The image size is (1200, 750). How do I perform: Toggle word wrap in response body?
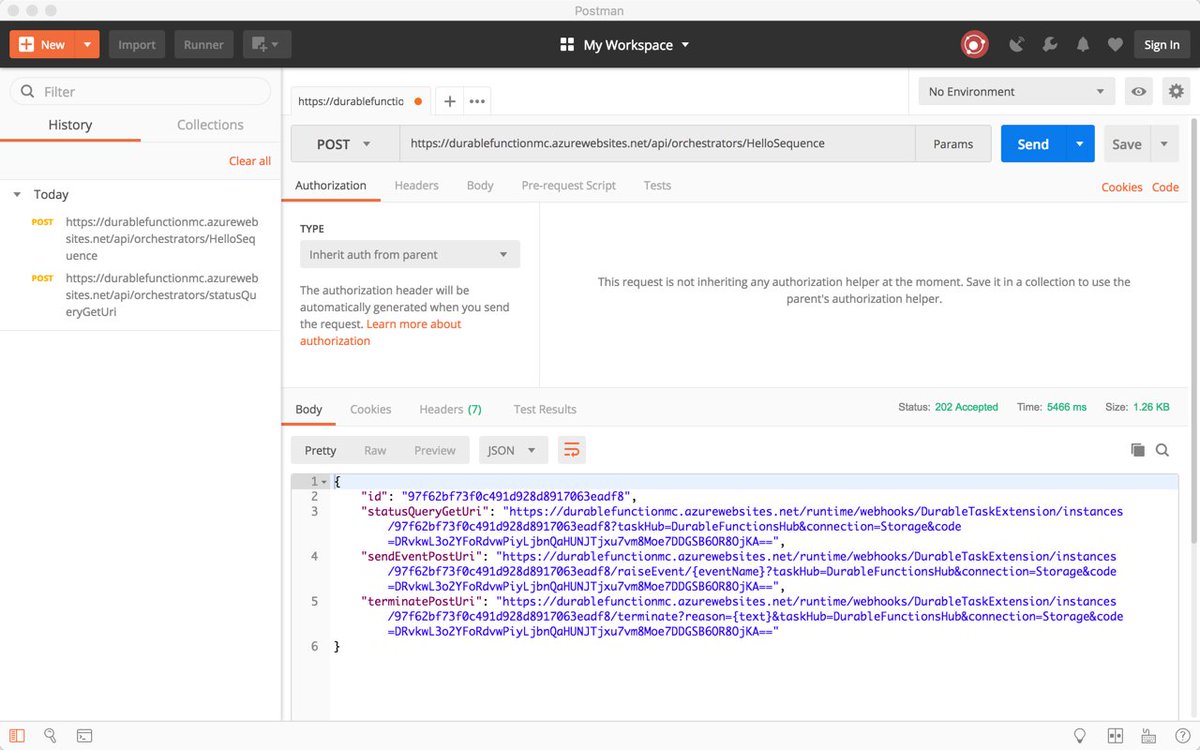(571, 450)
